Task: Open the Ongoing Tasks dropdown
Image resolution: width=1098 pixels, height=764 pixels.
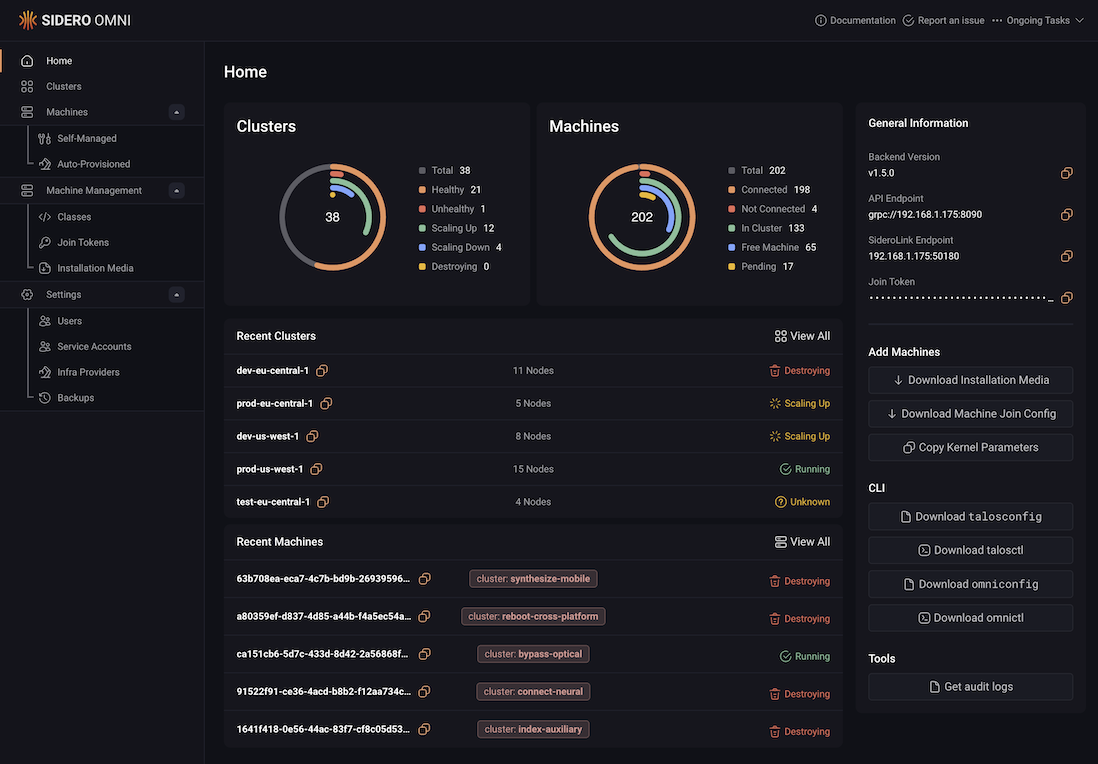Action: 1038,20
